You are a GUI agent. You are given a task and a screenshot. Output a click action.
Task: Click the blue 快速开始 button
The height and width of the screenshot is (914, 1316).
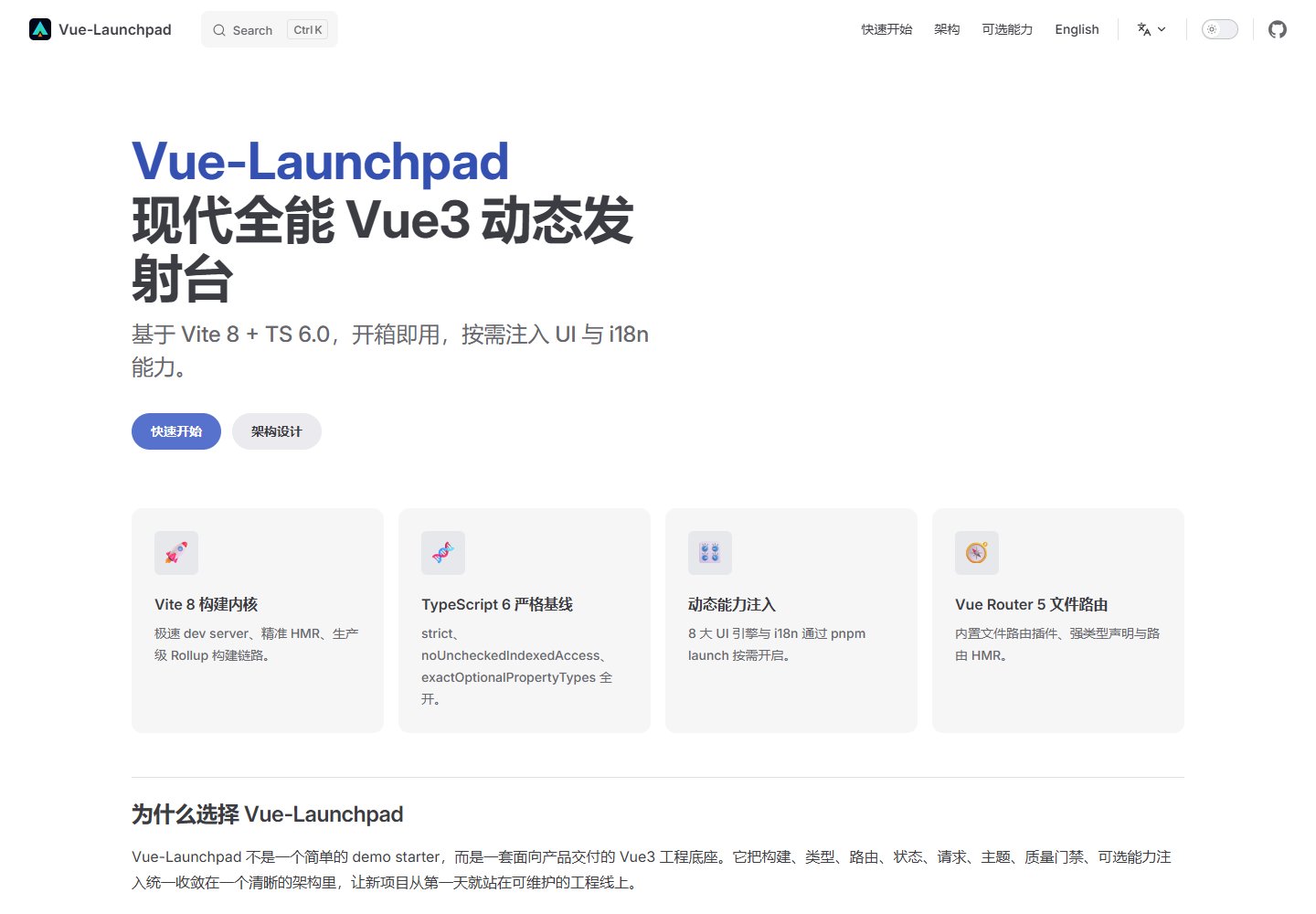pyautogui.click(x=176, y=431)
